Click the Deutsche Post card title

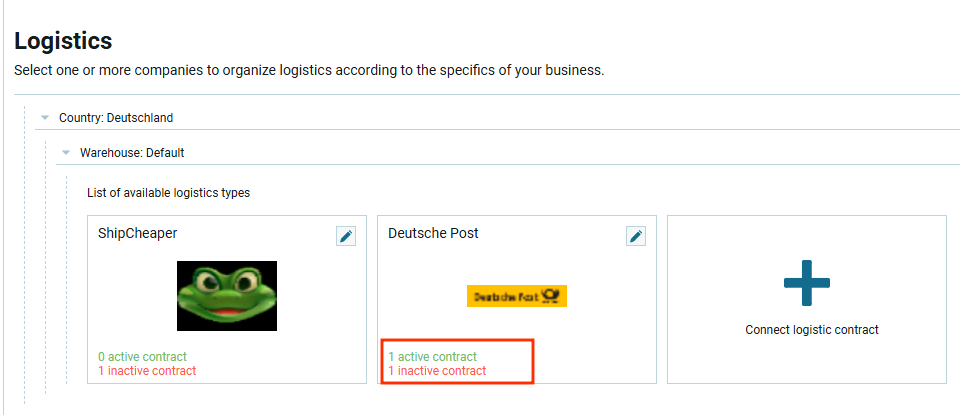(x=433, y=233)
